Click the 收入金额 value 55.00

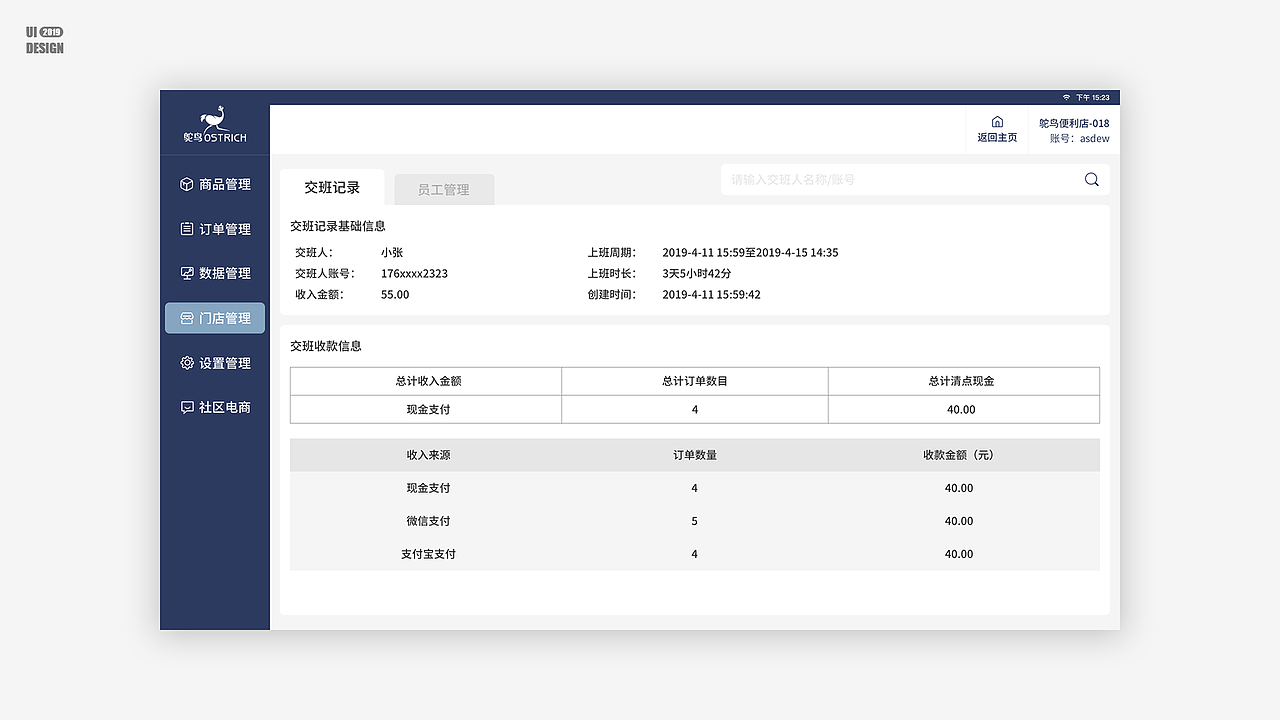coord(395,295)
